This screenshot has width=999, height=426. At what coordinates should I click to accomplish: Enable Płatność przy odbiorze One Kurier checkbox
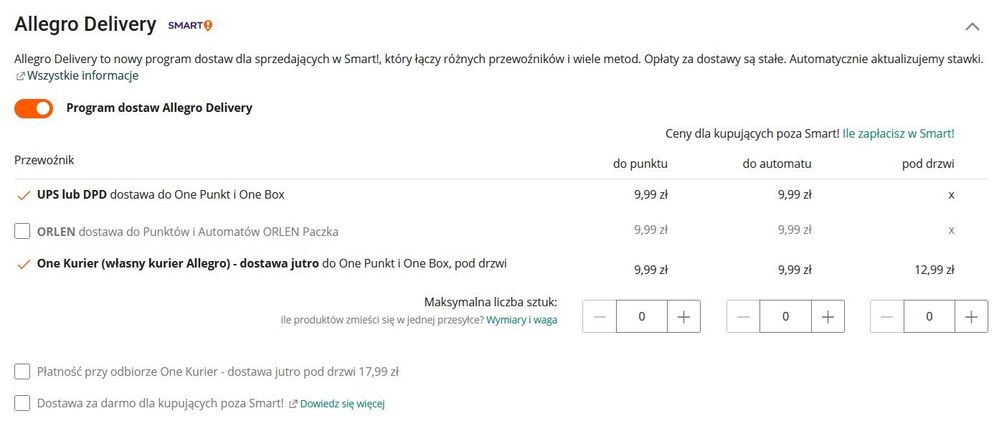tap(22, 371)
